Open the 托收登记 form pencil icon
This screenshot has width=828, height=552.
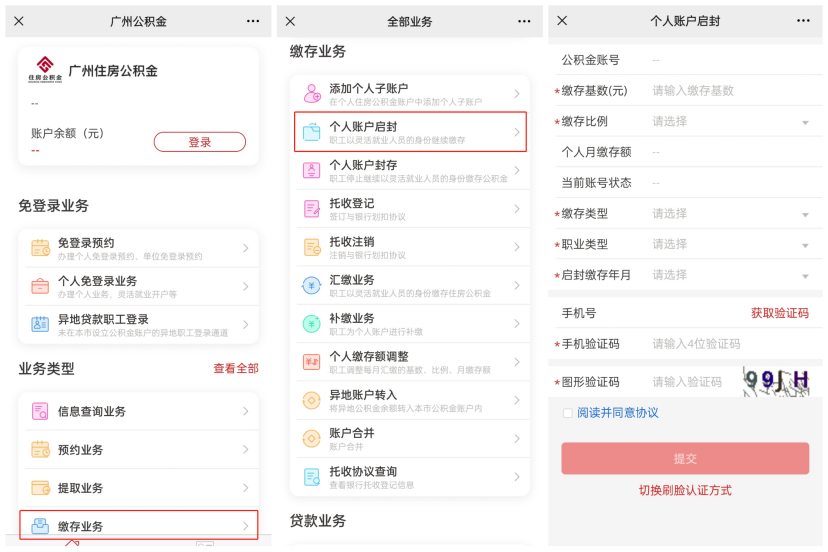312,209
